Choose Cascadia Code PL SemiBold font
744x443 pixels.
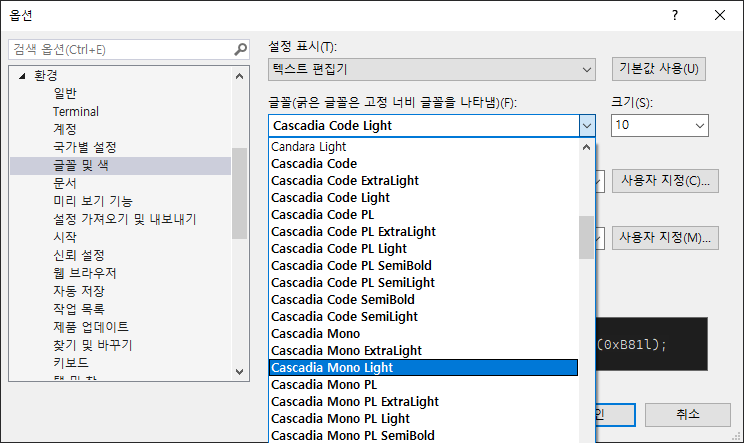click(423, 266)
